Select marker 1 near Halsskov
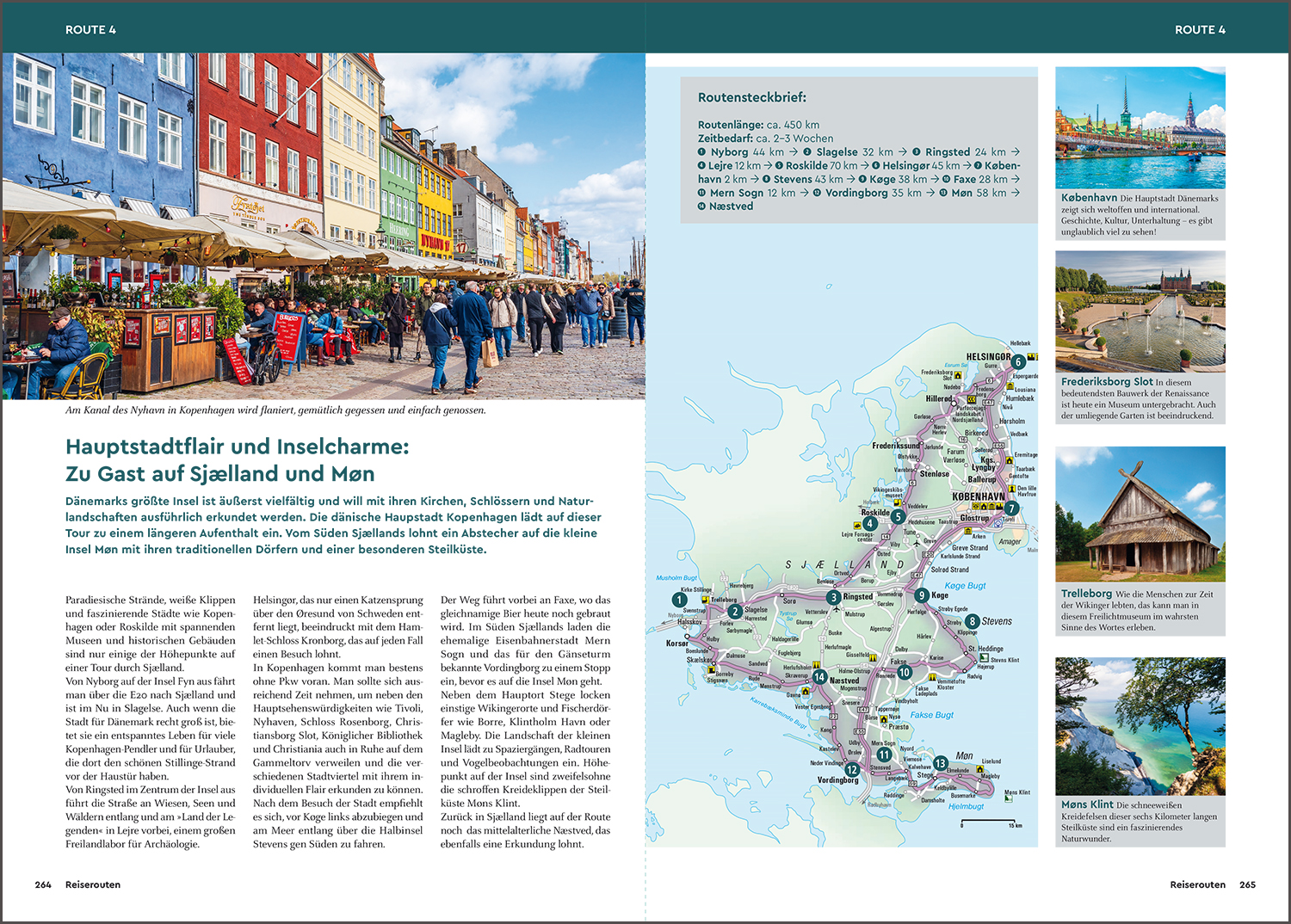This screenshot has width=1291, height=924. tap(680, 600)
